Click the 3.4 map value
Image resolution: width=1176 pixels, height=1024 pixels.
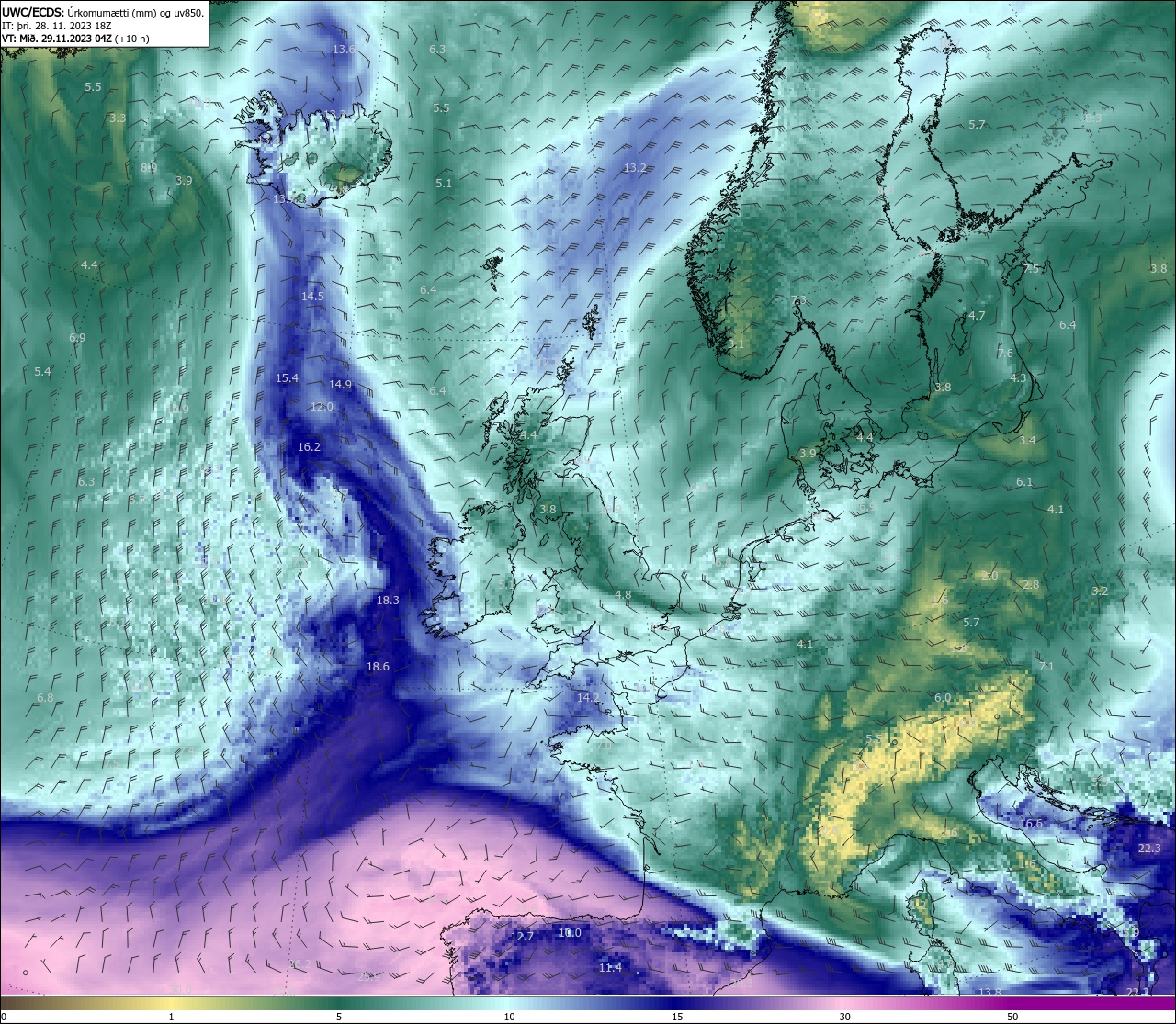(1027, 441)
